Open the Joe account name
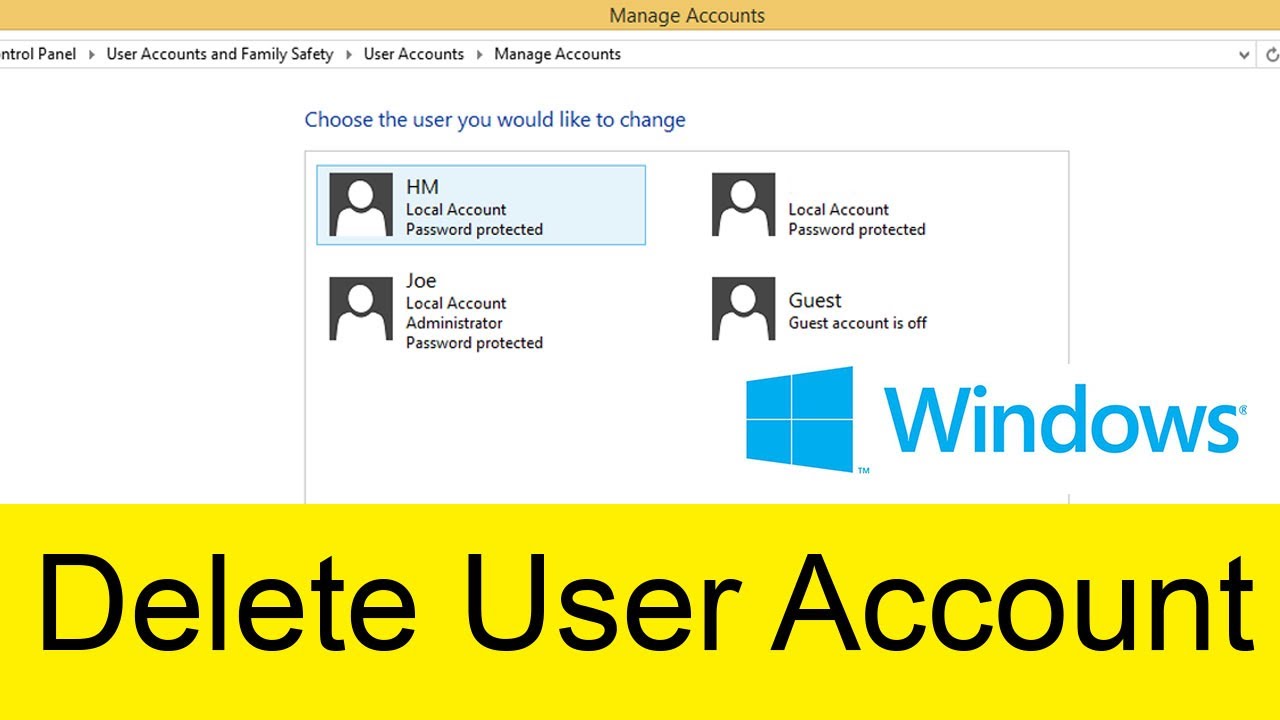The height and width of the screenshot is (720, 1280). tap(421, 281)
